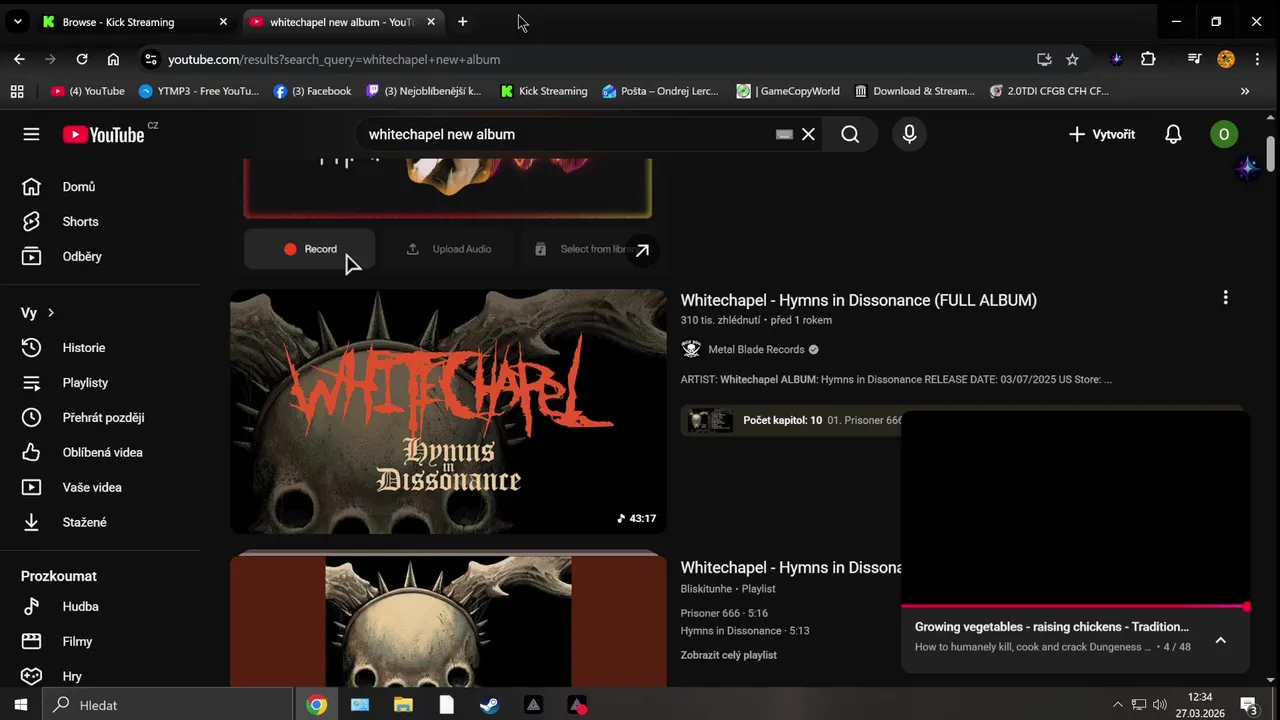This screenshot has height=720, width=1280.
Task: Click the miniplayer video area
Action: click(1075, 507)
